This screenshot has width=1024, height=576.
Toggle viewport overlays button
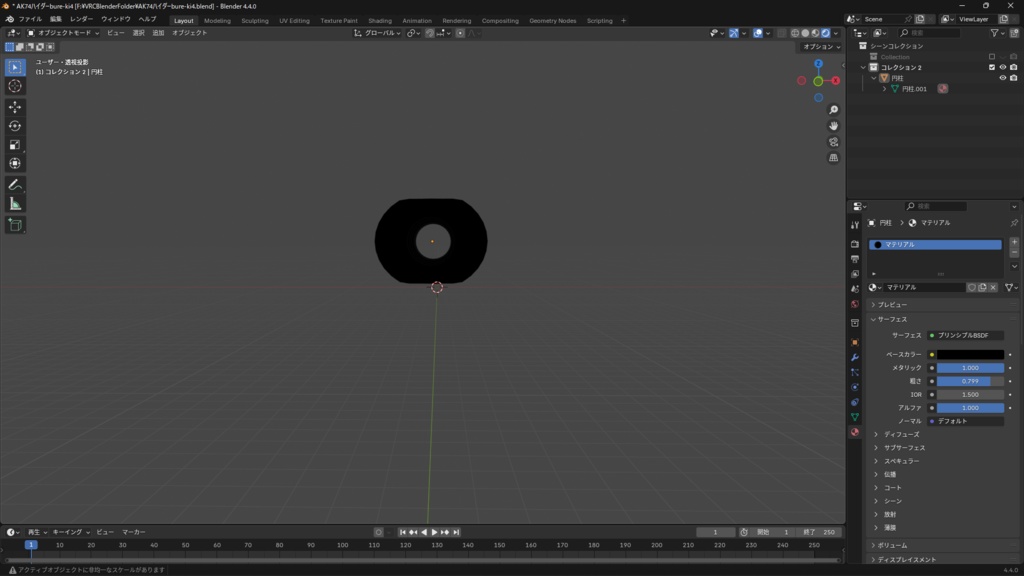(758, 33)
